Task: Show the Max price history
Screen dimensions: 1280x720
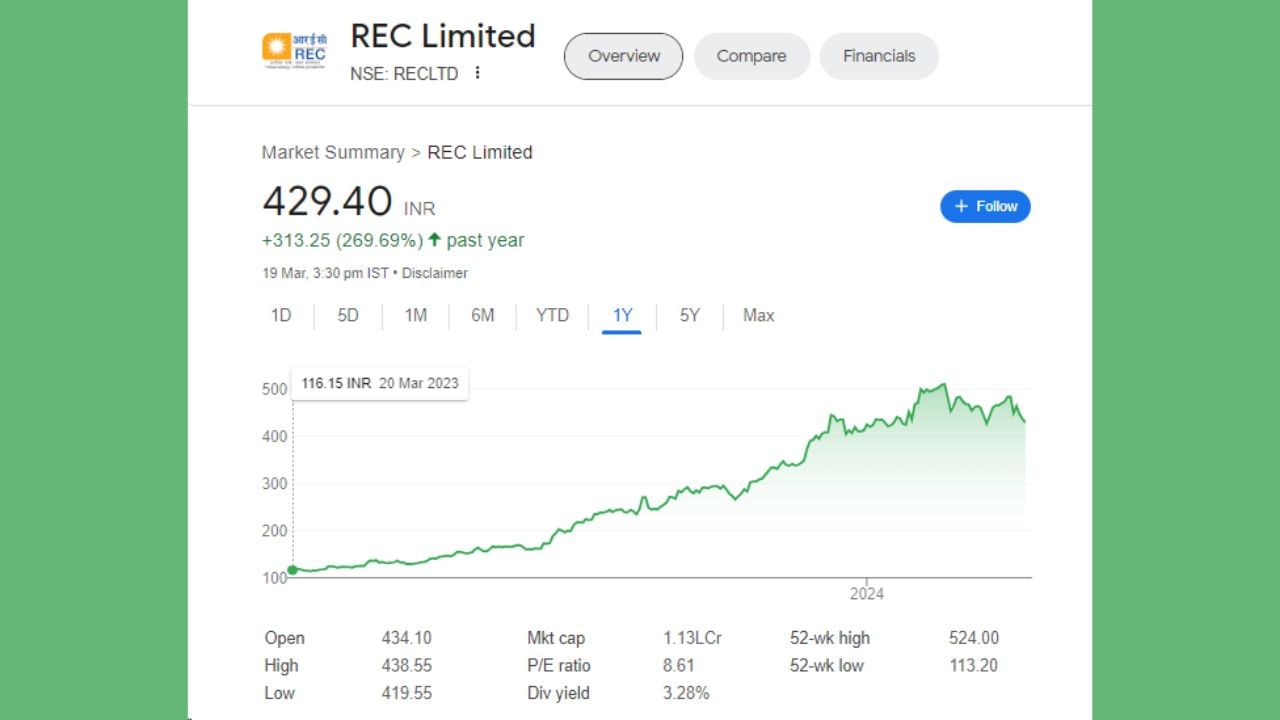Action: (758, 315)
